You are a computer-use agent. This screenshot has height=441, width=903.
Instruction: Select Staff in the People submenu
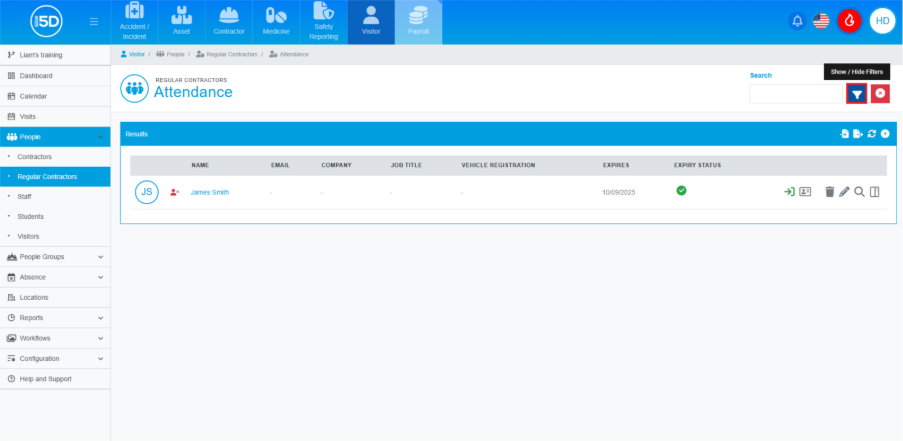click(x=25, y=197)
